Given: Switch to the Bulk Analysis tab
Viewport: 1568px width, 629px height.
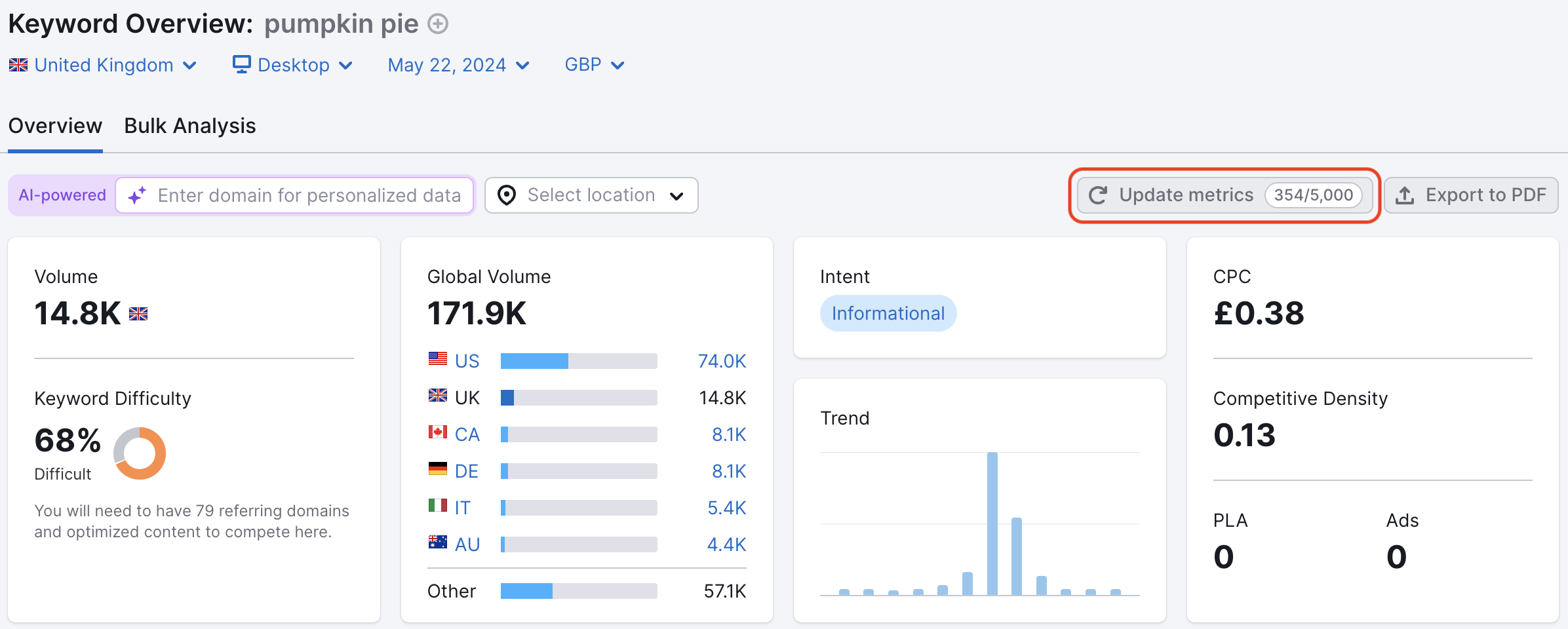Looking at the screenshot, I should (x=190, y=125).
